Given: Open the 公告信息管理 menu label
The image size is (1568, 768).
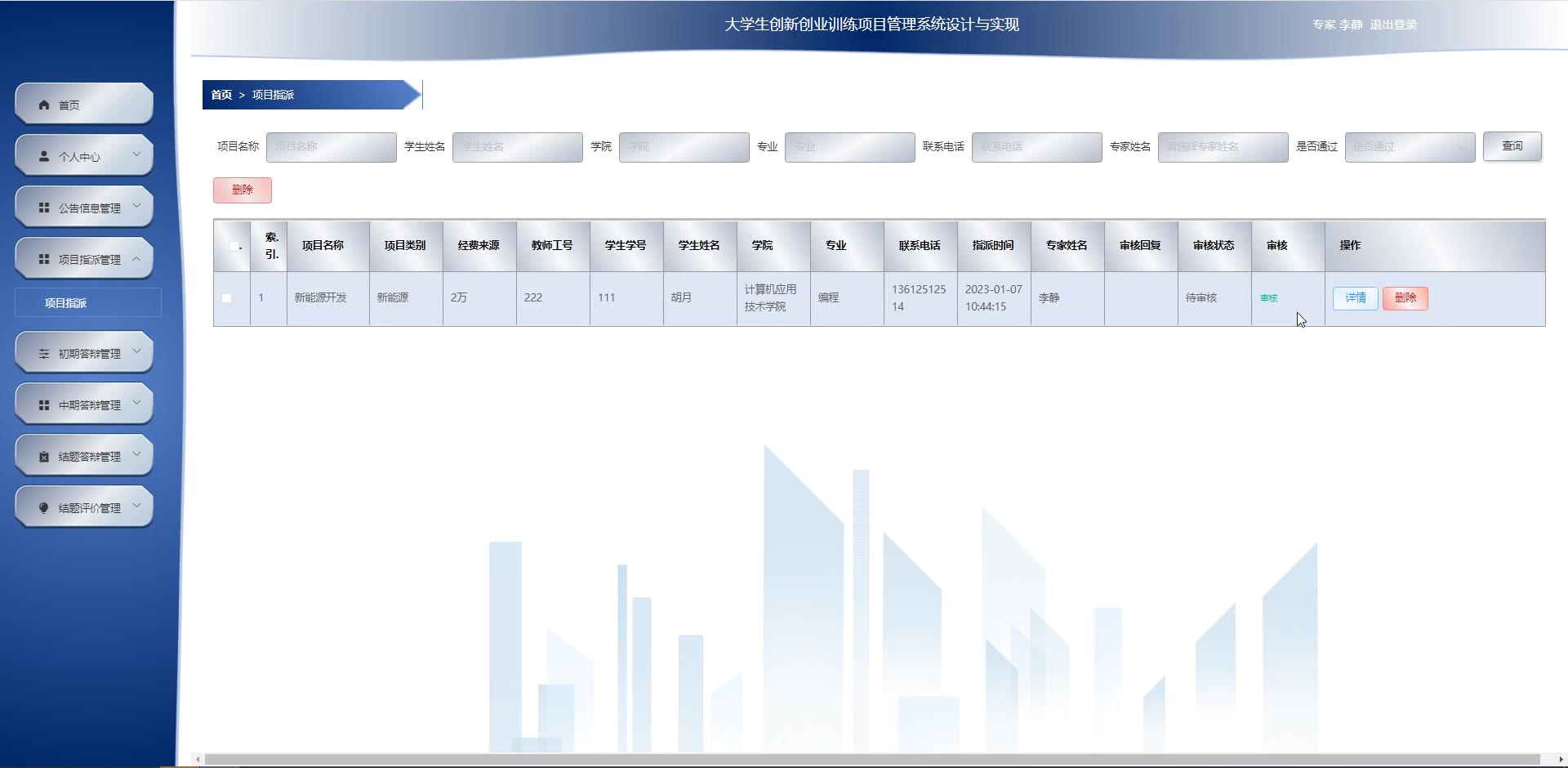Looking at the screenshot, I should pos(90,208).
